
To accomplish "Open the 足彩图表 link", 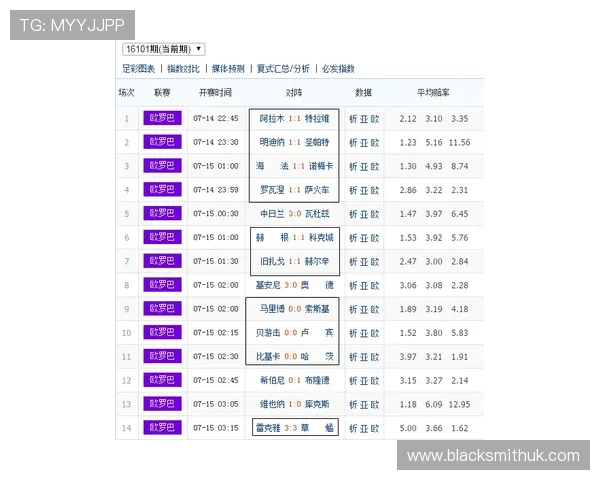I will 139,69.
